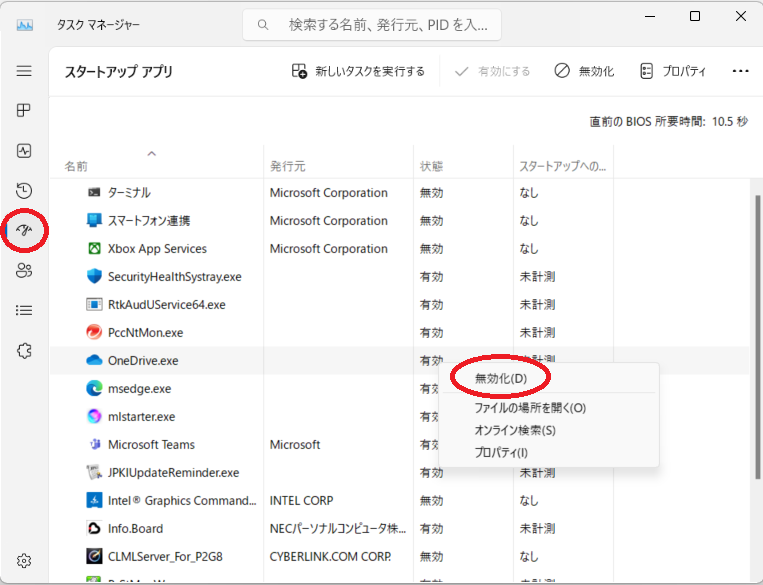Select Intel® Graphics Command... name
The height and width of the screenshot is (585, 763).
pos(182,501)
